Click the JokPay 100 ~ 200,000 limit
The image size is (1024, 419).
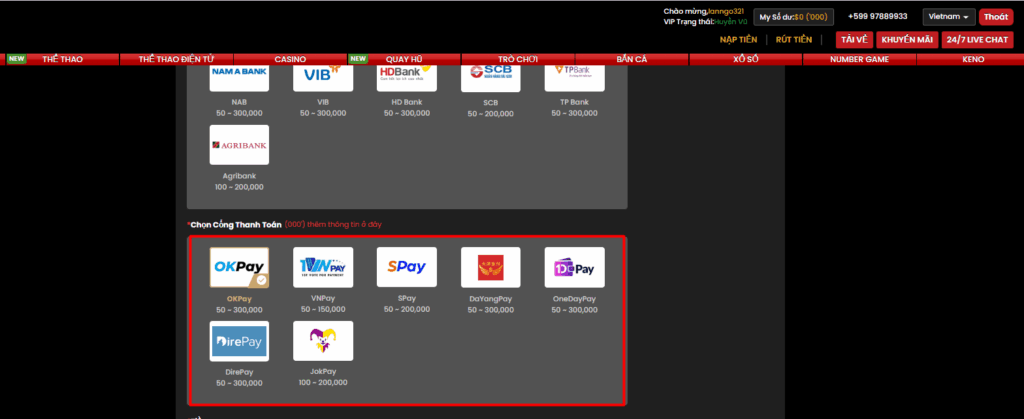pyautogui.click(x=323, y=382)
